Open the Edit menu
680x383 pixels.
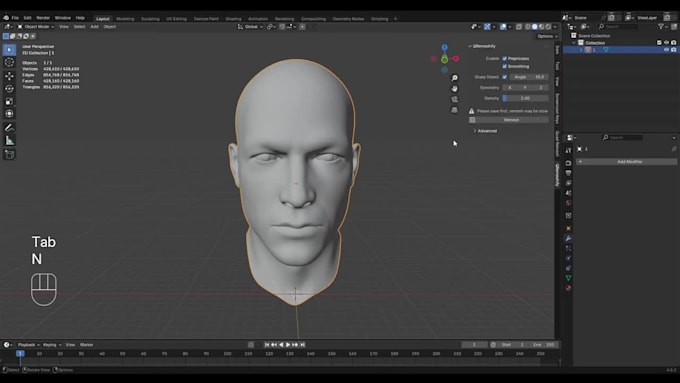point(27,18)
